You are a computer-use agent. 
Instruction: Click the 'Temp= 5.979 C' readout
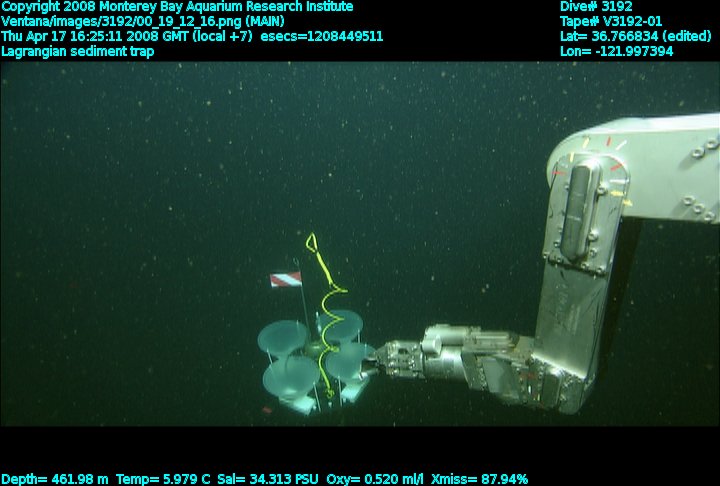click(x=163, y=480)
